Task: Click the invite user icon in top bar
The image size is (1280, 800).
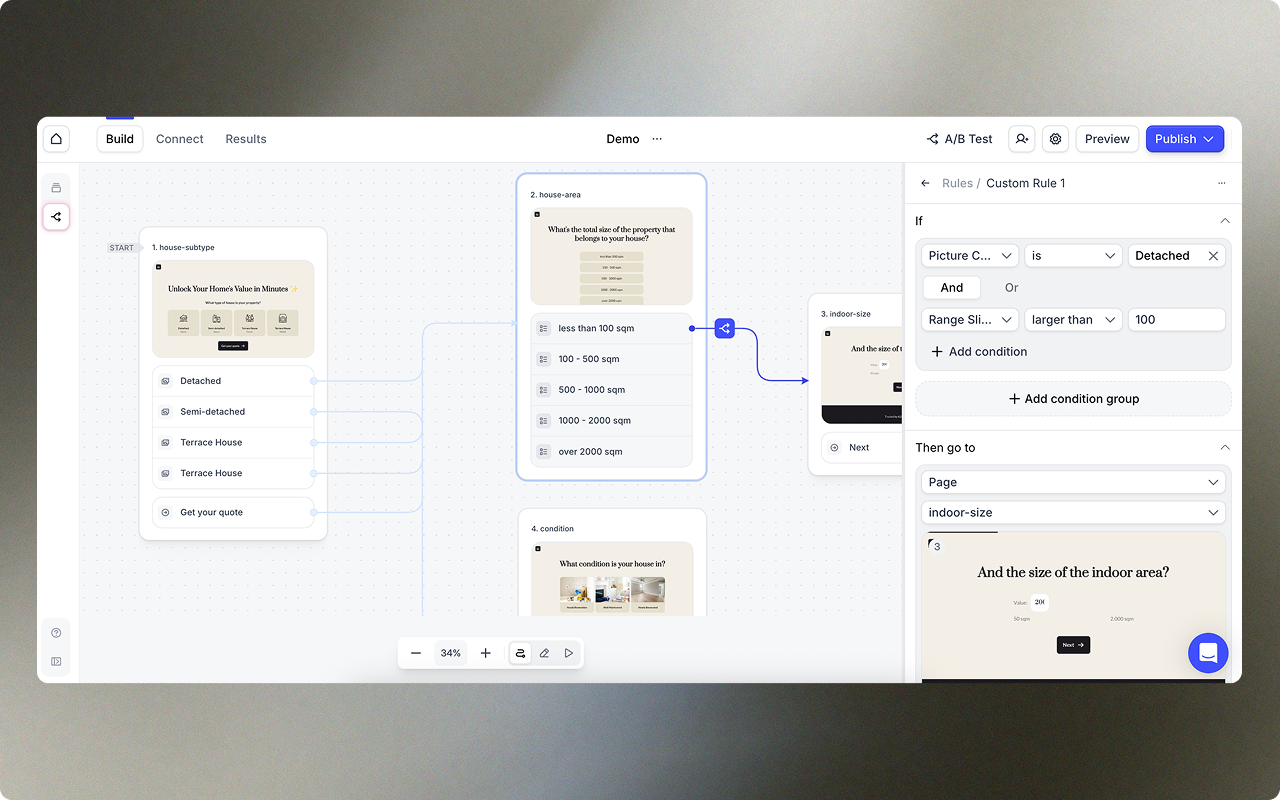Action: (1021, 139)
